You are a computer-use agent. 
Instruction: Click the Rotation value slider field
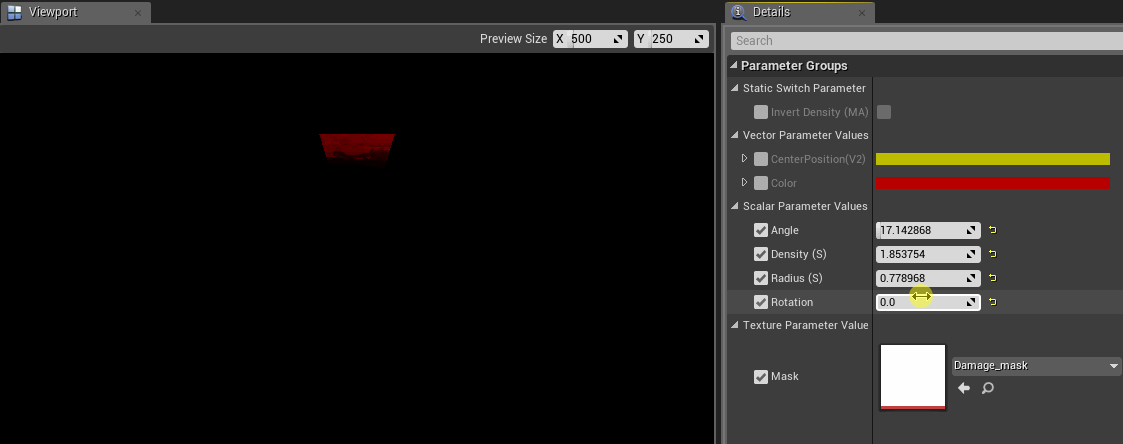point(928,302)
